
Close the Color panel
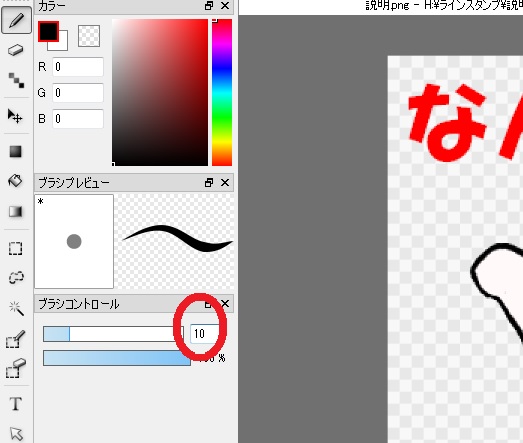[225, 6]
